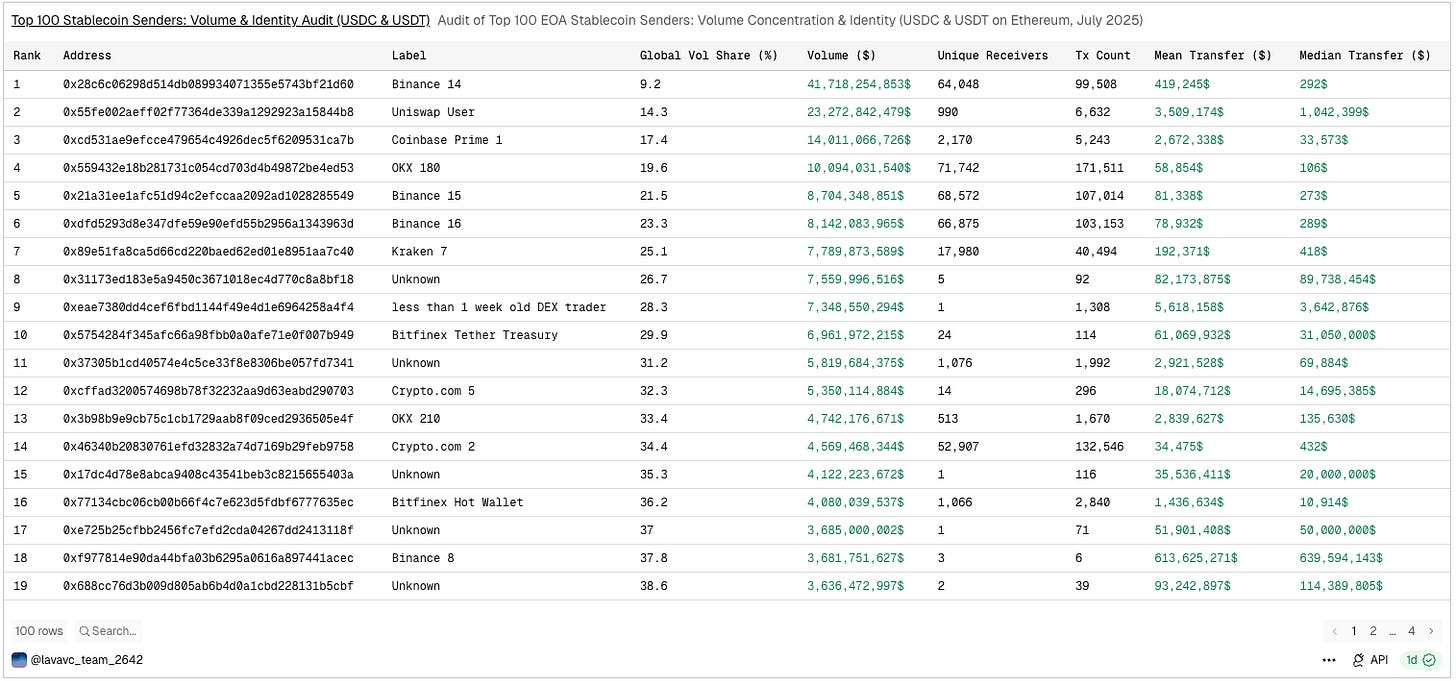Viewport: 1456px width, 681px height.
Task: Click the search magnifier field in the table footer
Action: pos(108,631)
